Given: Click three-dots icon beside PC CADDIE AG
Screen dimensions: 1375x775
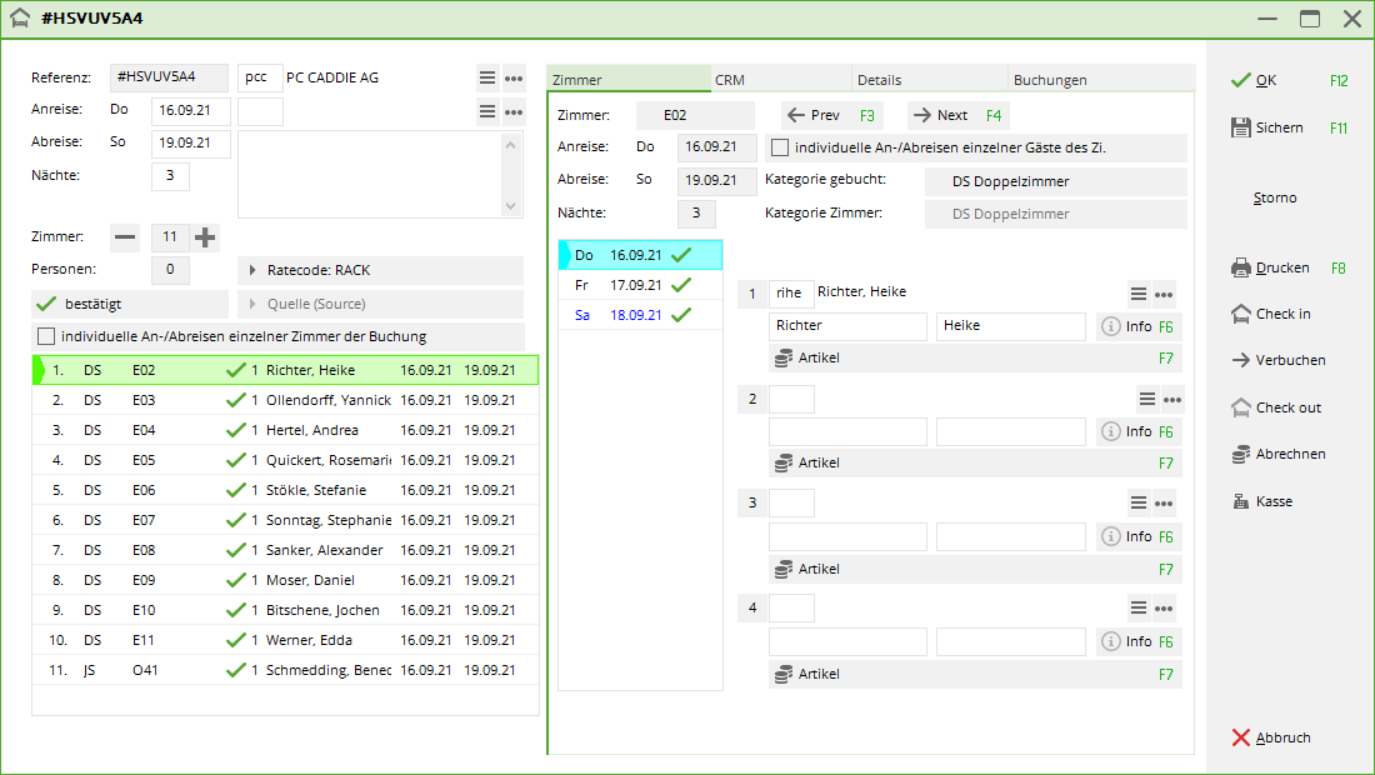Looking at the screenshot, I should point(514,78).
